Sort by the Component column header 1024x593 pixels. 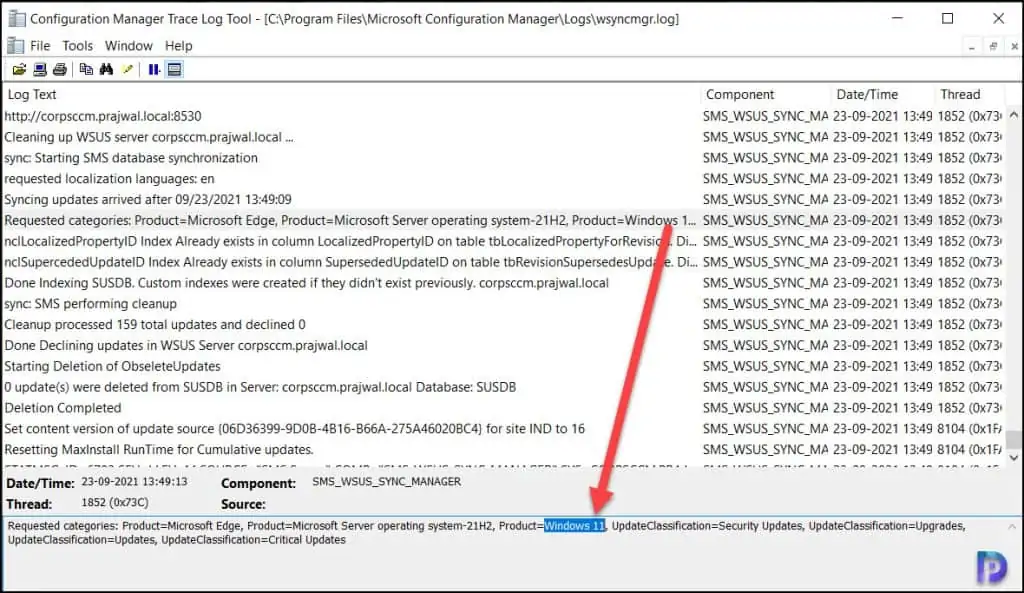pyautogui.click(x=766, y=94)
